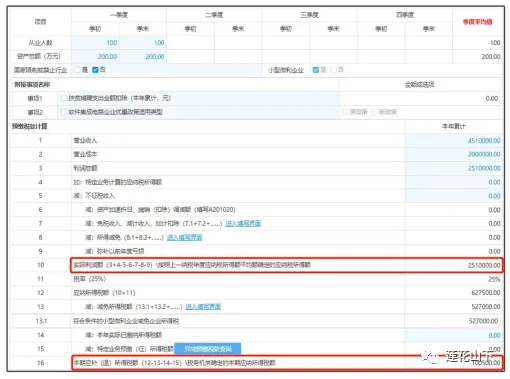
Task: Select row 9 弥补以前年度亏损 label
Action: tap(115, 251)
